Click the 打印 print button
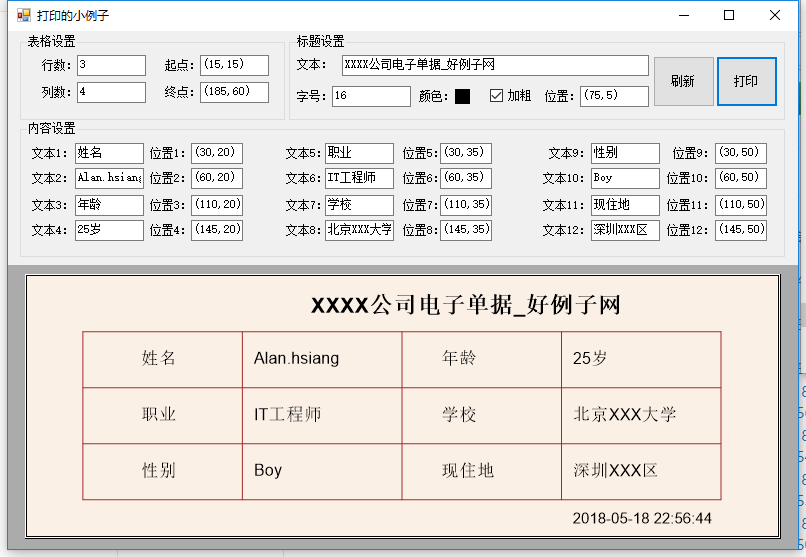The image size is (806, 557). (x=746, y=81)
